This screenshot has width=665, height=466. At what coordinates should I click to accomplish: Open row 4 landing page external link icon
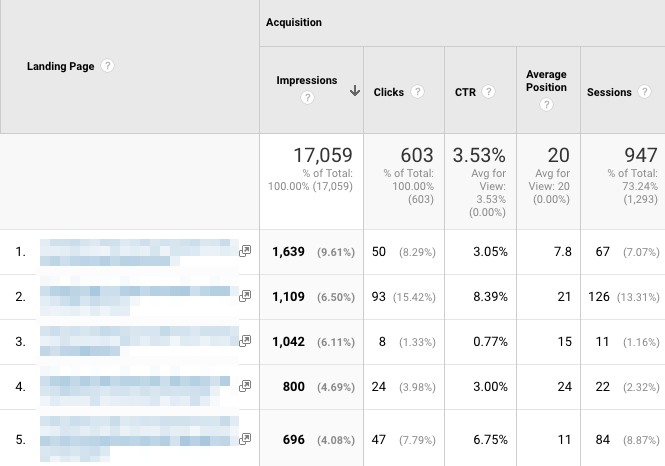(x=245, y=386)
